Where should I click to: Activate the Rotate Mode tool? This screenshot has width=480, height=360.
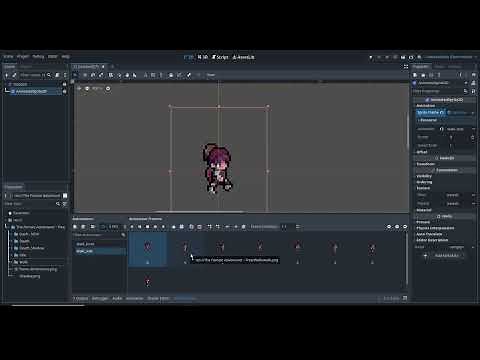[x=93, y=75]
